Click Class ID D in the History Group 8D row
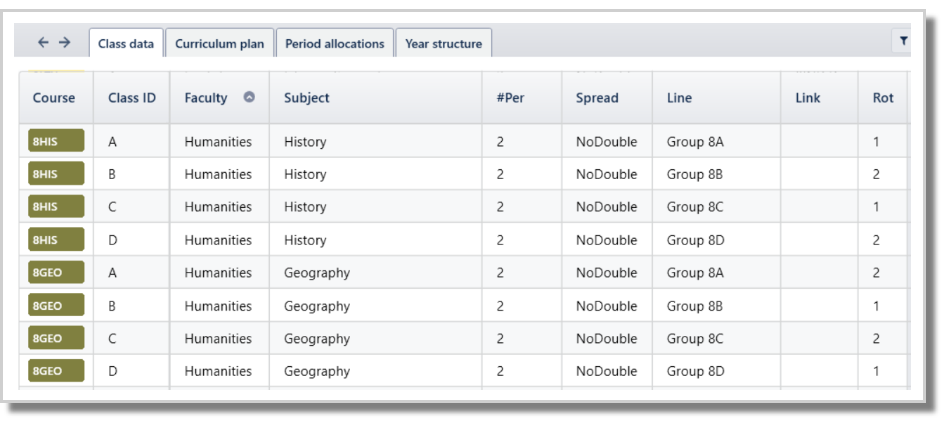Image resolution: width=945 pixels, height=429 pixels. click(x=112, y=240)
